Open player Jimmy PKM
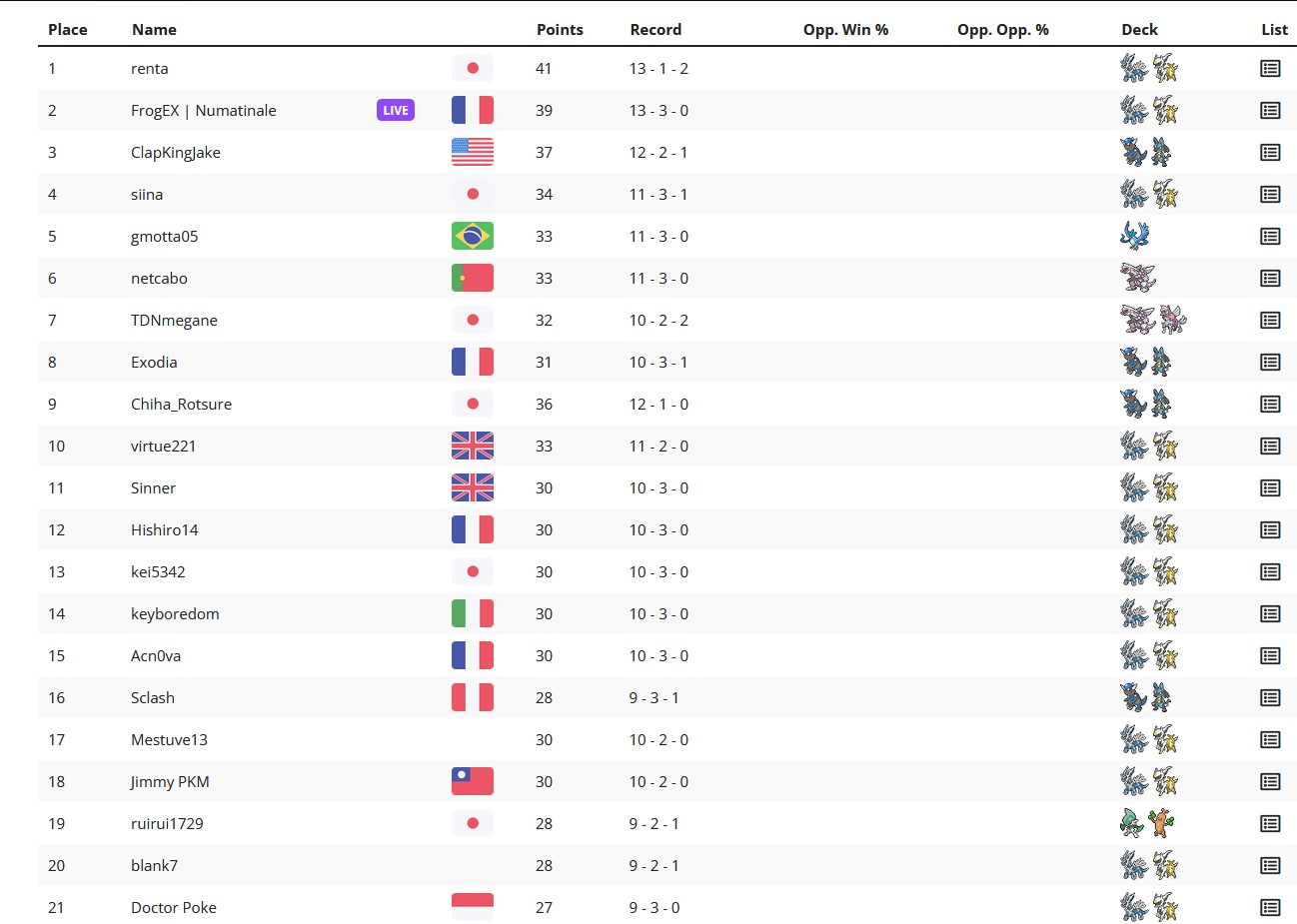The height and width of the screenshot is (924, 1297). click(x=170, y=781)
